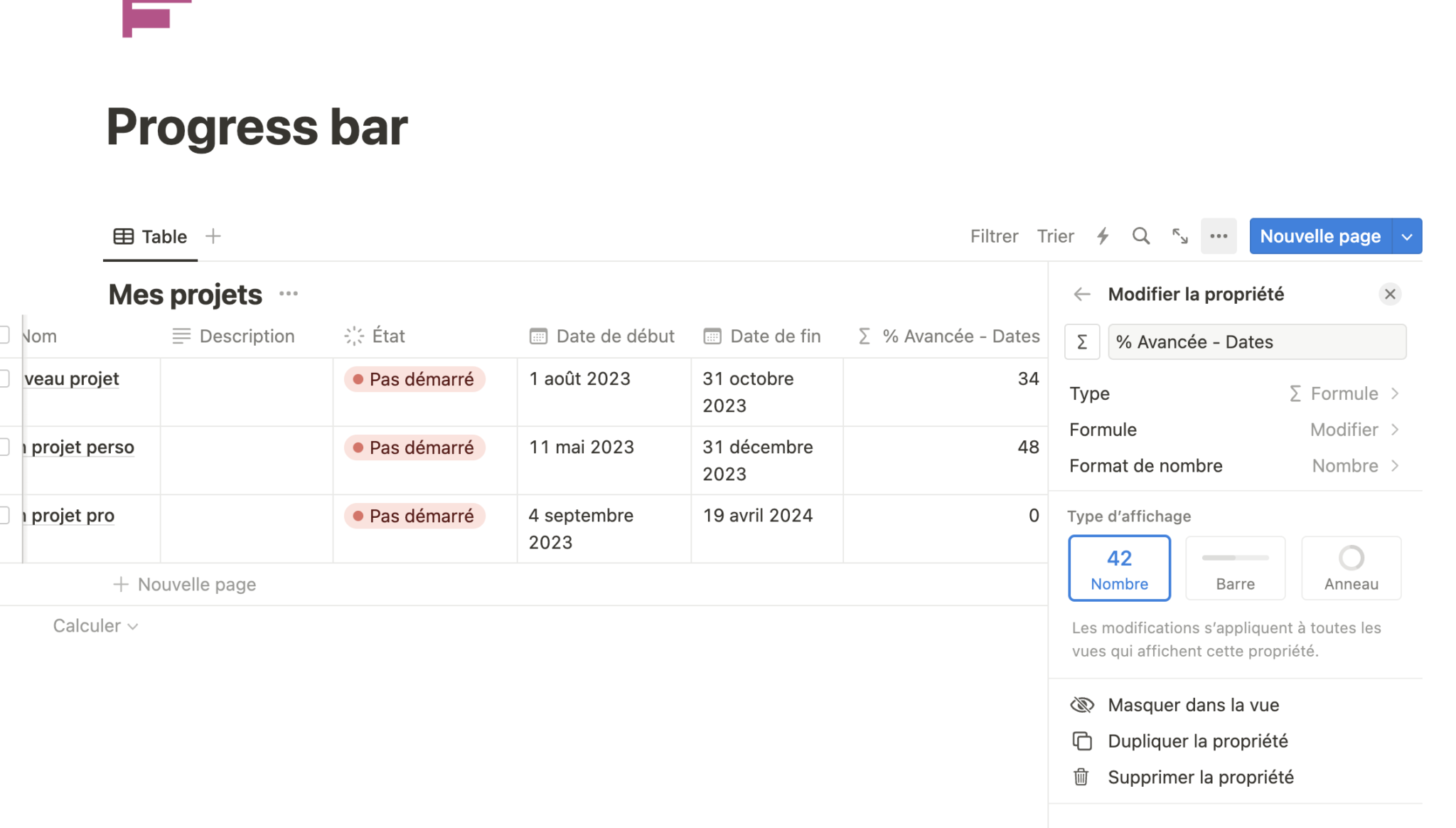This screenshot has width=1456, height=828.
Task: Open the Pas démarré status of projet perso
Action: [x=414, y=447]
